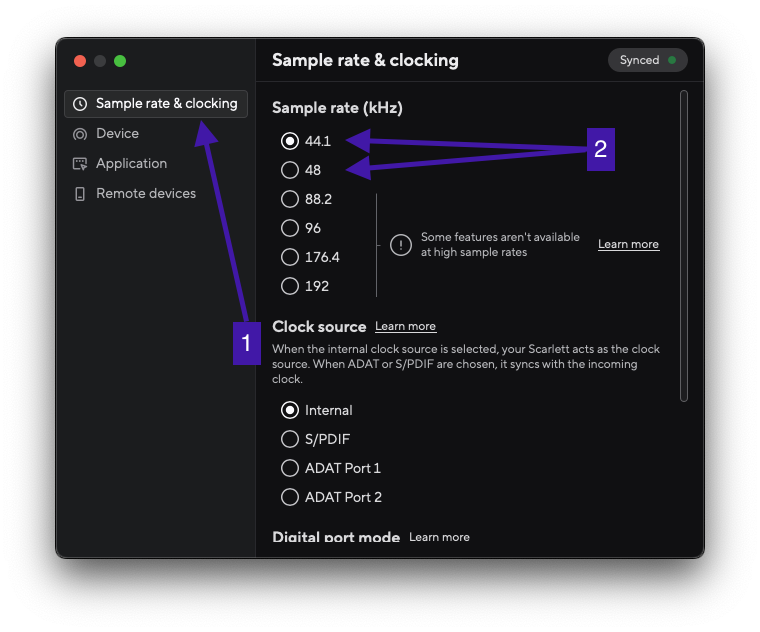The width and height of the screenshot is (760, 632).
Task: Choose ADAT Port 1 as clock source
Action: click(x=290, y=468)
